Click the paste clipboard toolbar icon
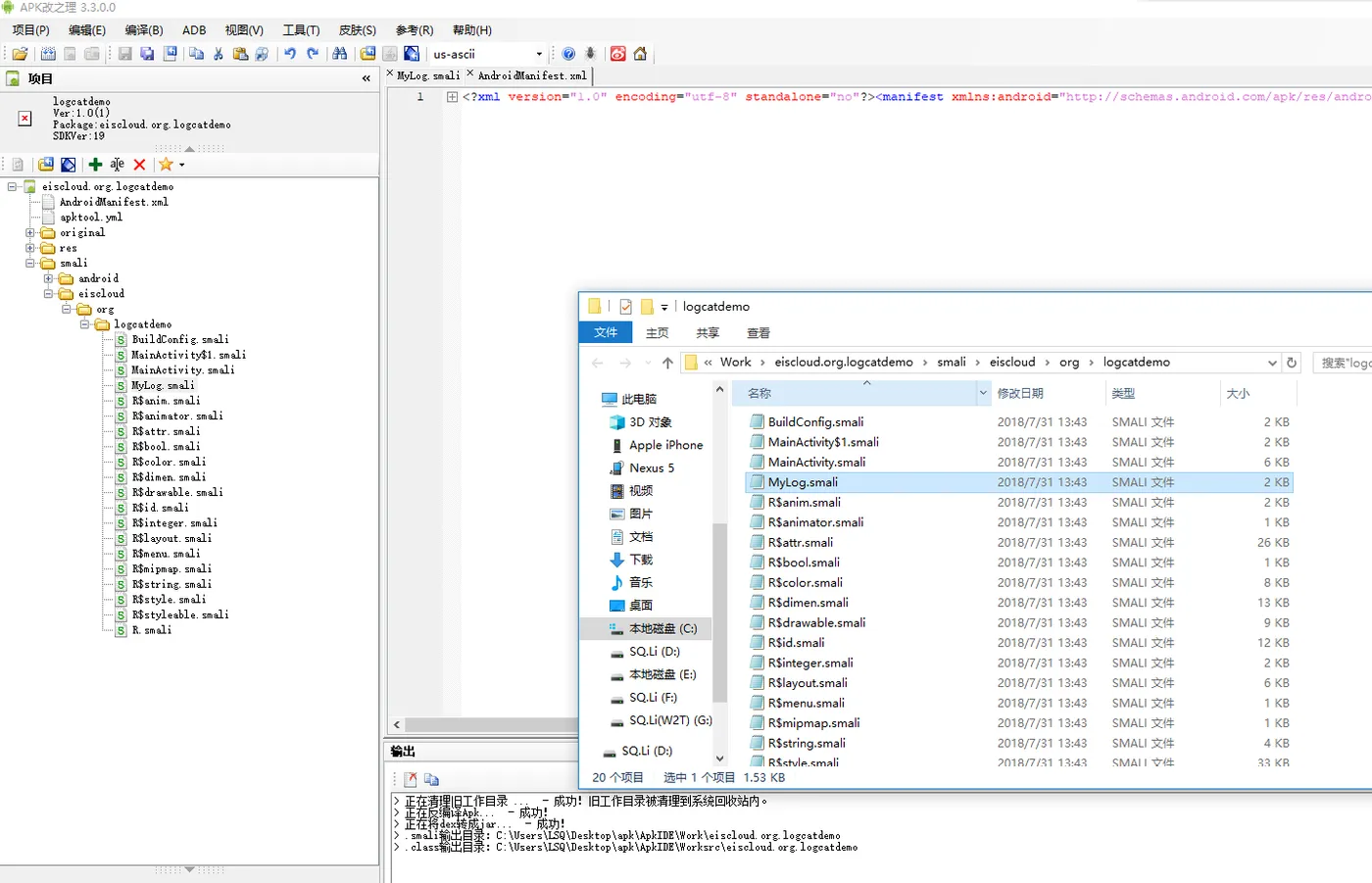Viewport: 1372px width, 883px height. click(240, 54)
